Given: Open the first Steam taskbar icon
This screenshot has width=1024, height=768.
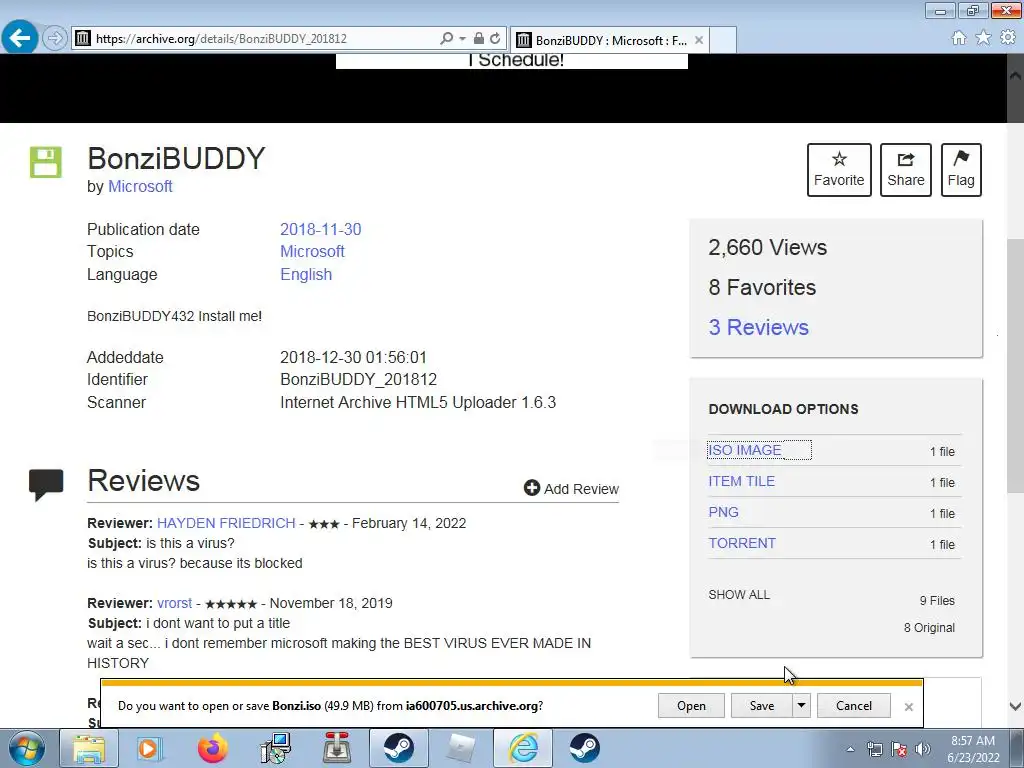Looking at the screenshot, I should click(398, 748).
